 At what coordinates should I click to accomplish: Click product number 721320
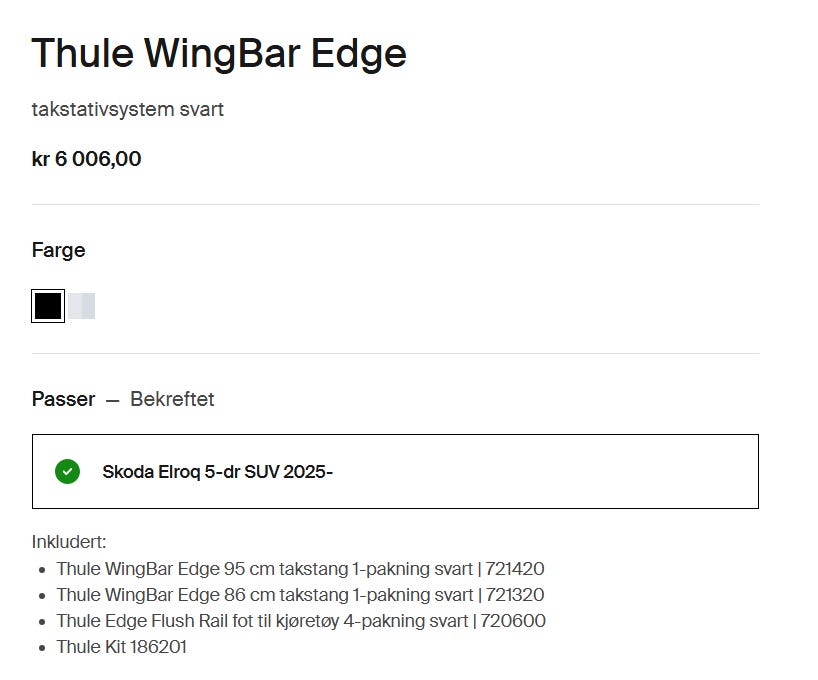515,595
